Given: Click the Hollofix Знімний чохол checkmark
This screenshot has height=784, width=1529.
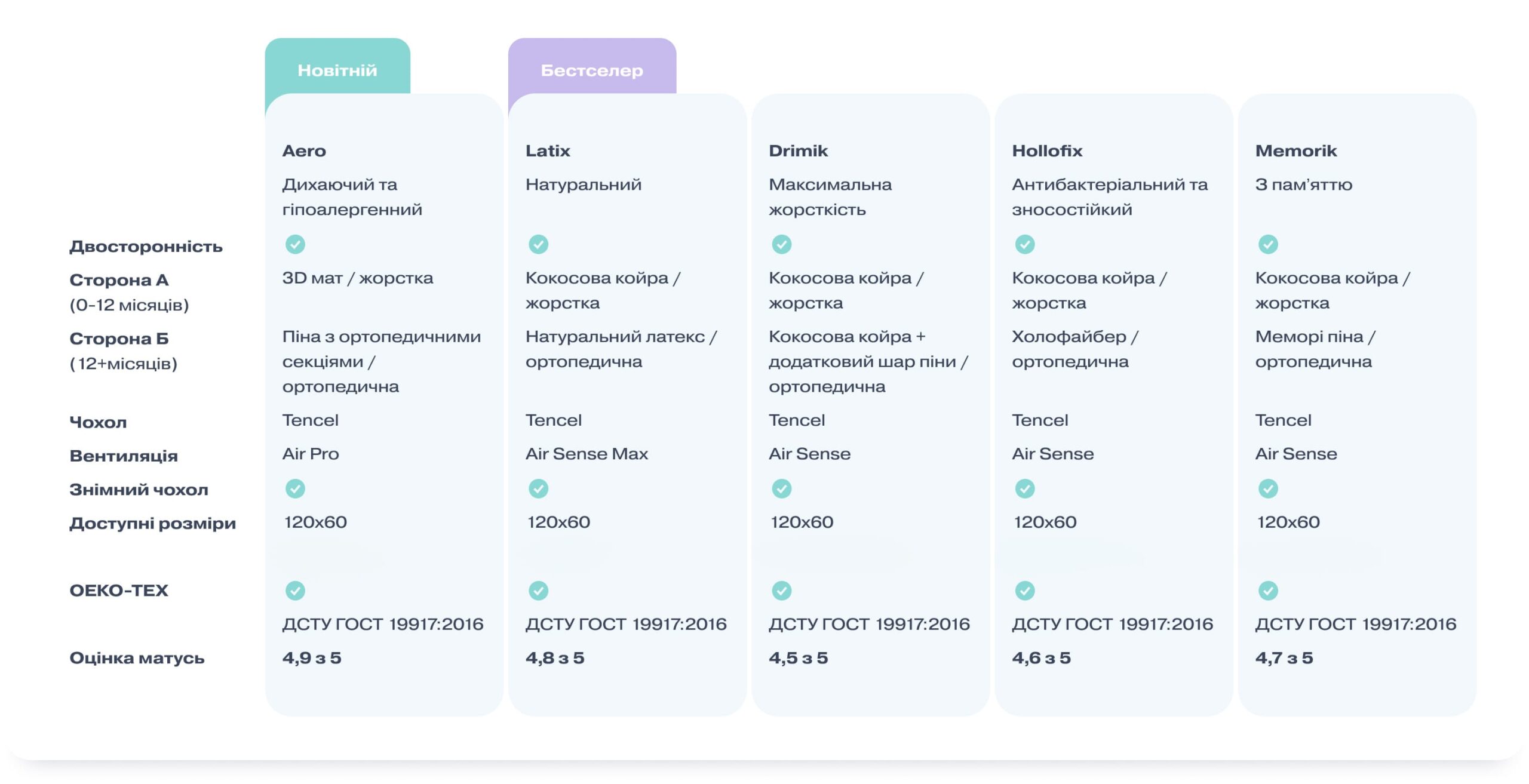Looking at the screenshot, I should pos(1025,488).
